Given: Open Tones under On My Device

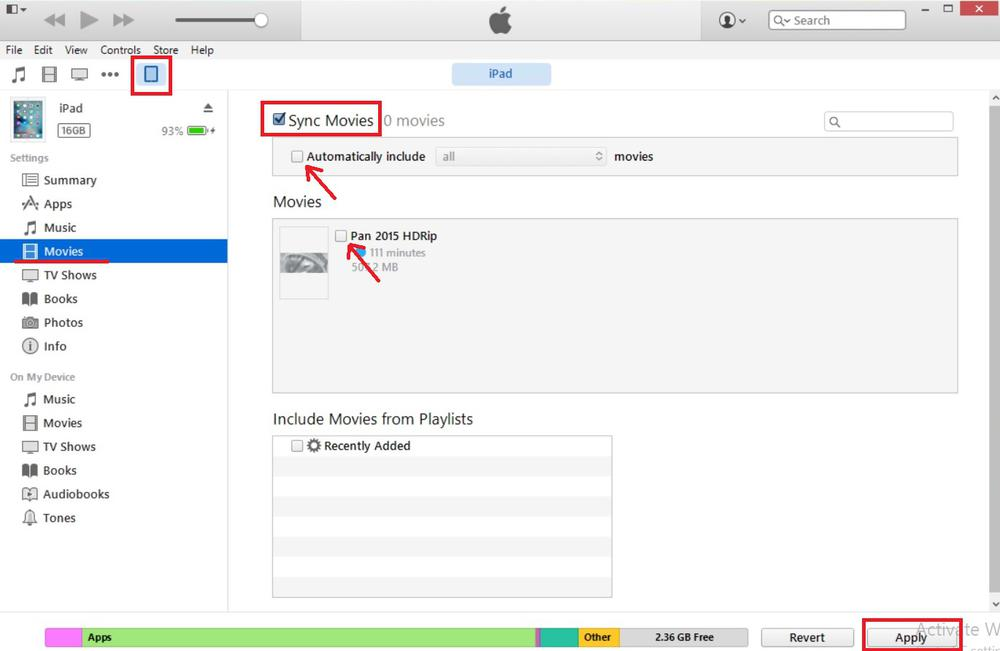Looking at the screenshot, I should (59, 518).
